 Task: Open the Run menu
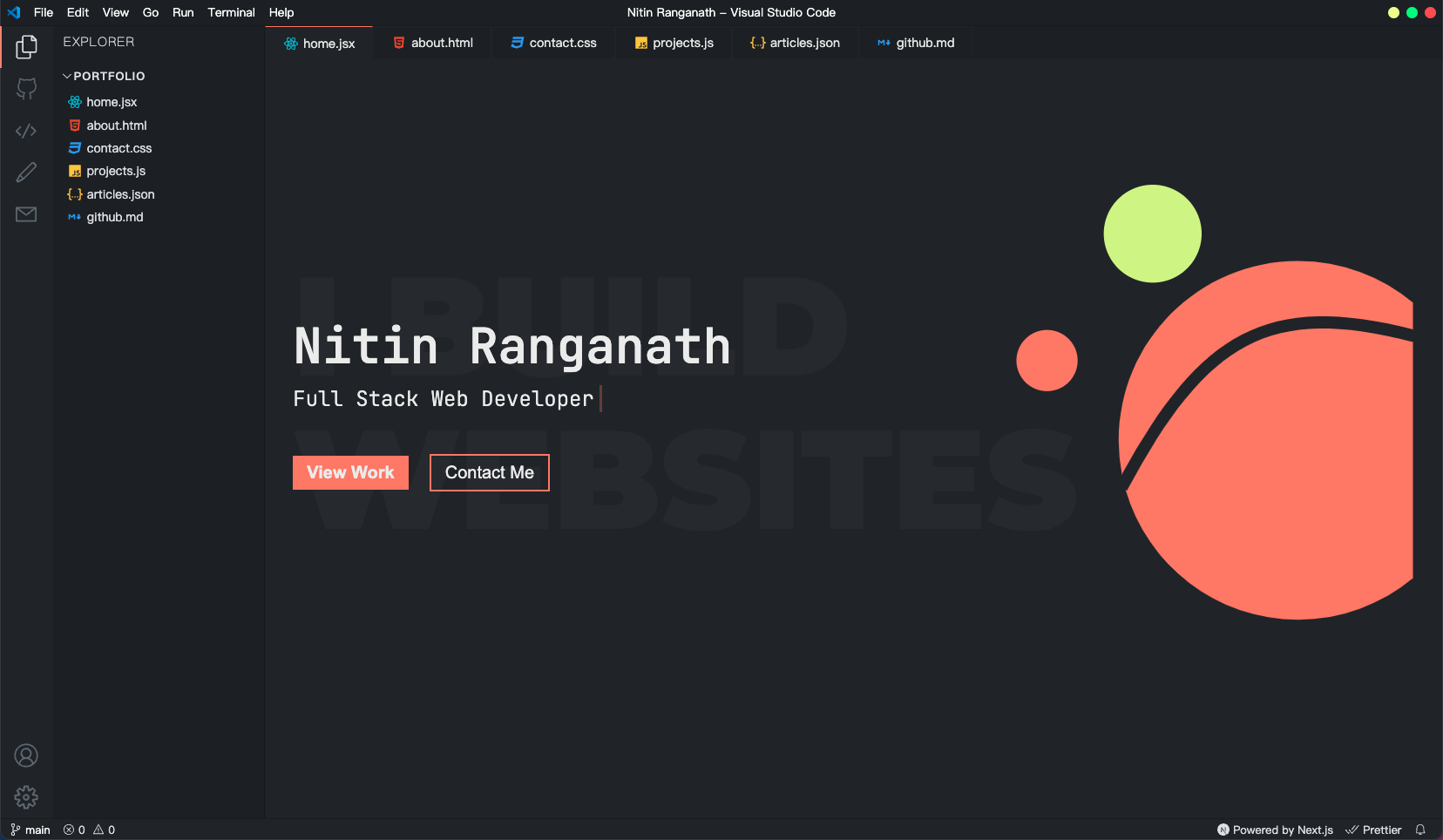[183, 12]
